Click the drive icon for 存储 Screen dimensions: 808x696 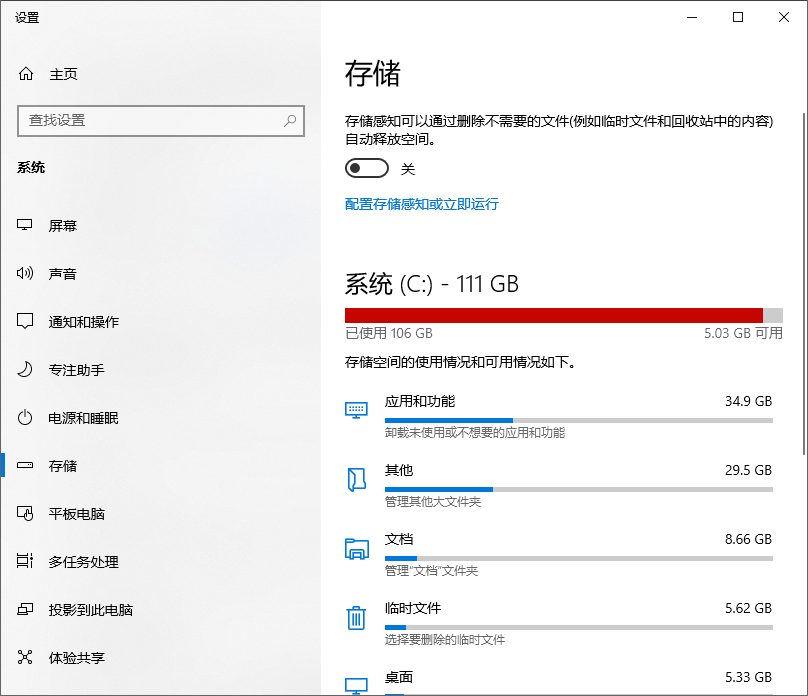(25, 465)
